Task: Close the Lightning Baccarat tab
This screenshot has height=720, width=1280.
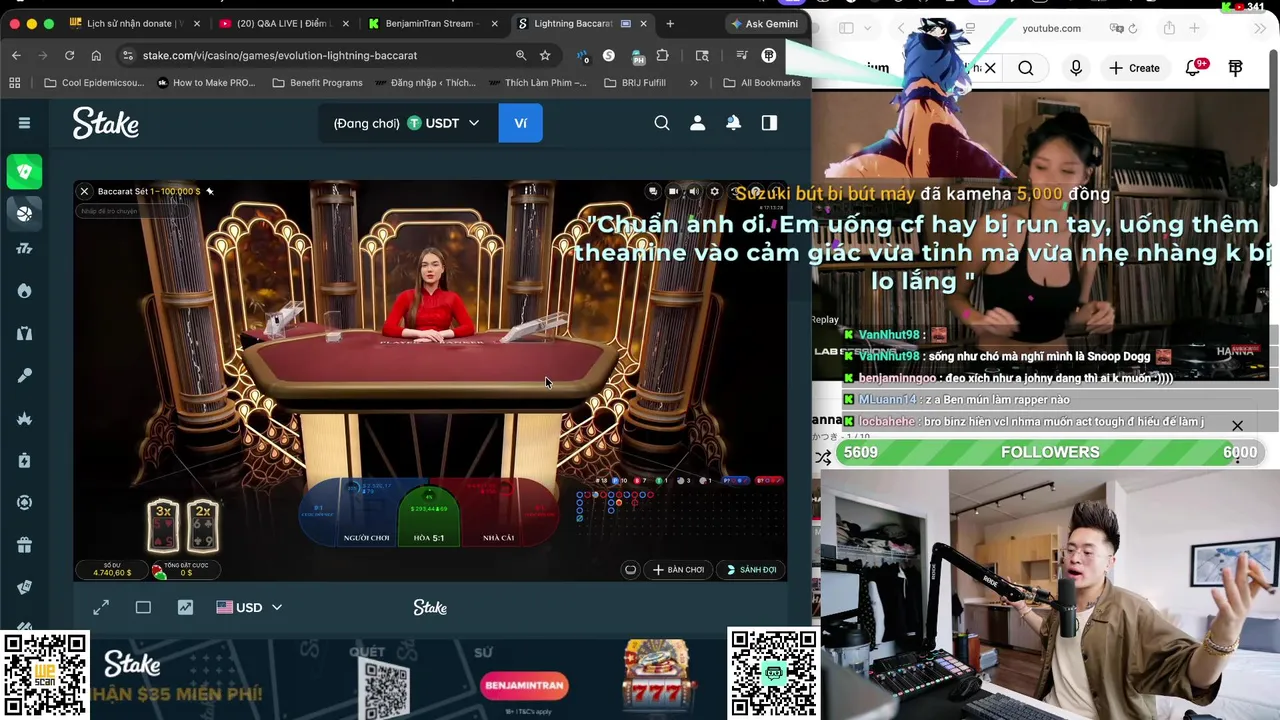Action: click(x=643, y=23)
